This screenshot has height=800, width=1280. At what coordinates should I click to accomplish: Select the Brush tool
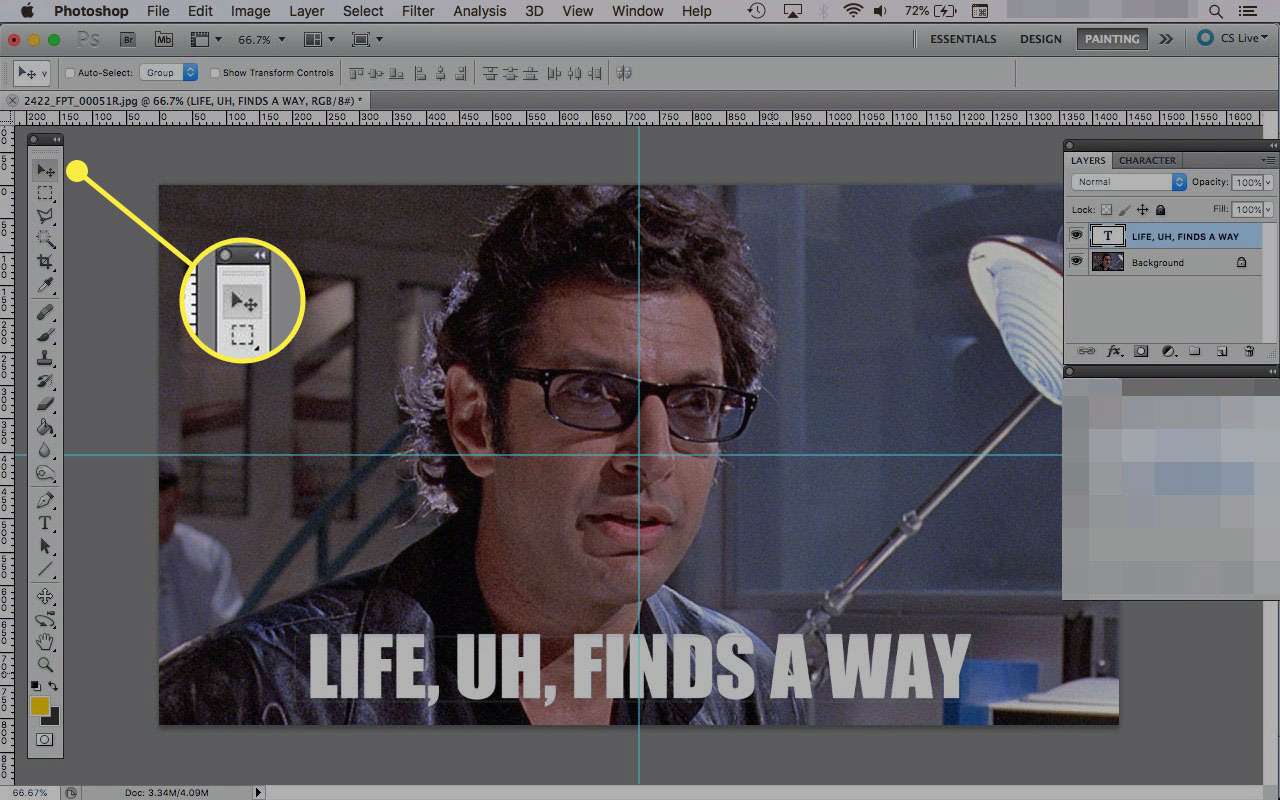point(46,336)
